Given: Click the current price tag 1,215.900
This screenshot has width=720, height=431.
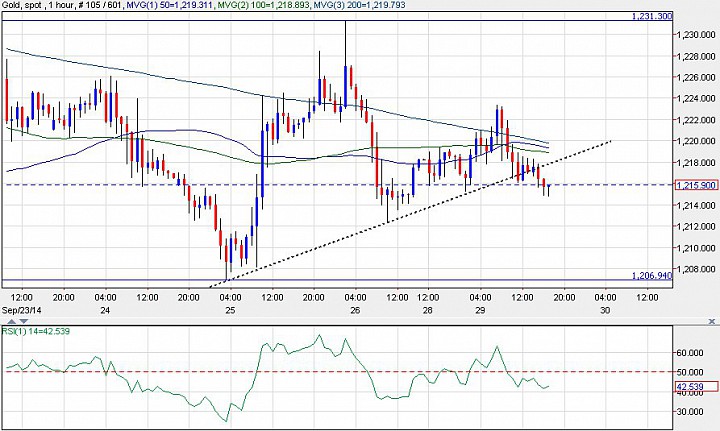Looking at the screenshot, I should tap(696, 185).
